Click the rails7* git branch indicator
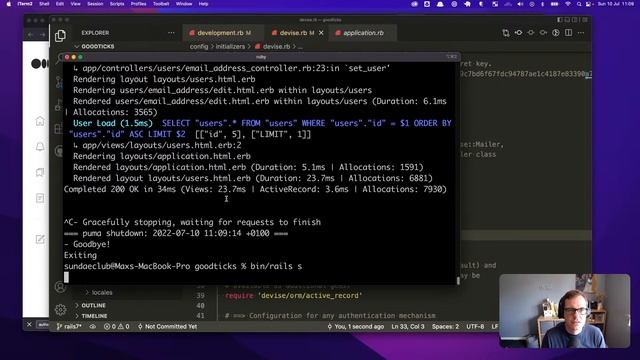The width and height of the screenshot is (640, 360). pos(69,327)
